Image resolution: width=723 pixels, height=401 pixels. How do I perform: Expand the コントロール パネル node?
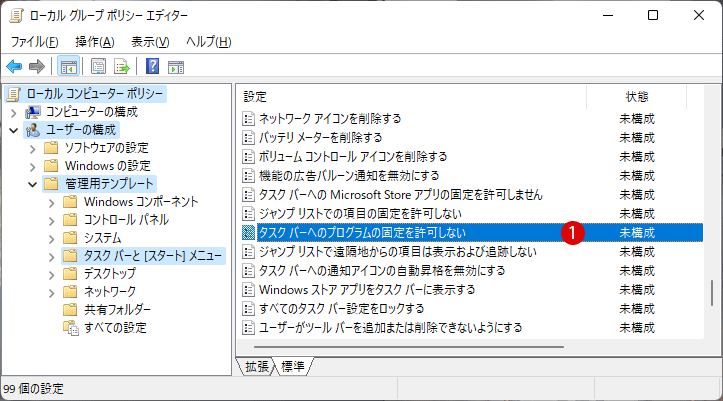52,221
